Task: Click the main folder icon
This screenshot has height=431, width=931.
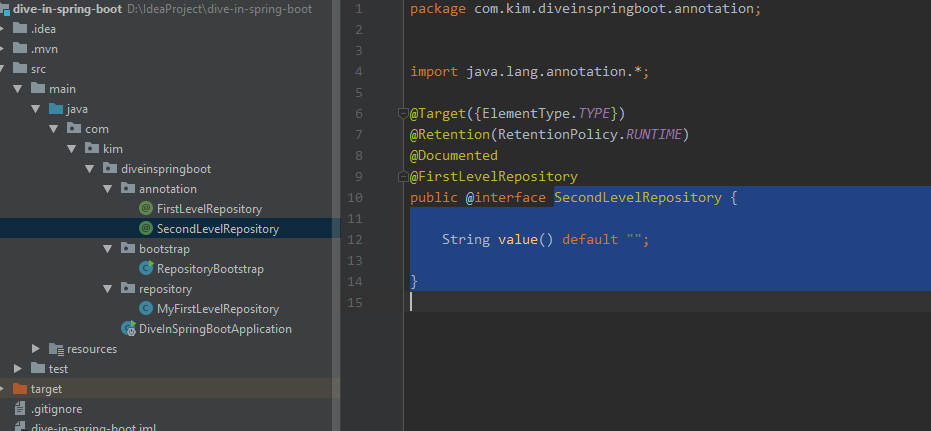Action: coord(38,88)
